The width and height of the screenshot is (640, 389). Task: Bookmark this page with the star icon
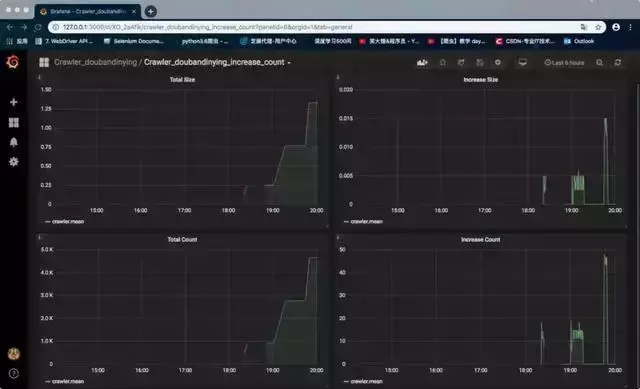click(x=598, y=27)
